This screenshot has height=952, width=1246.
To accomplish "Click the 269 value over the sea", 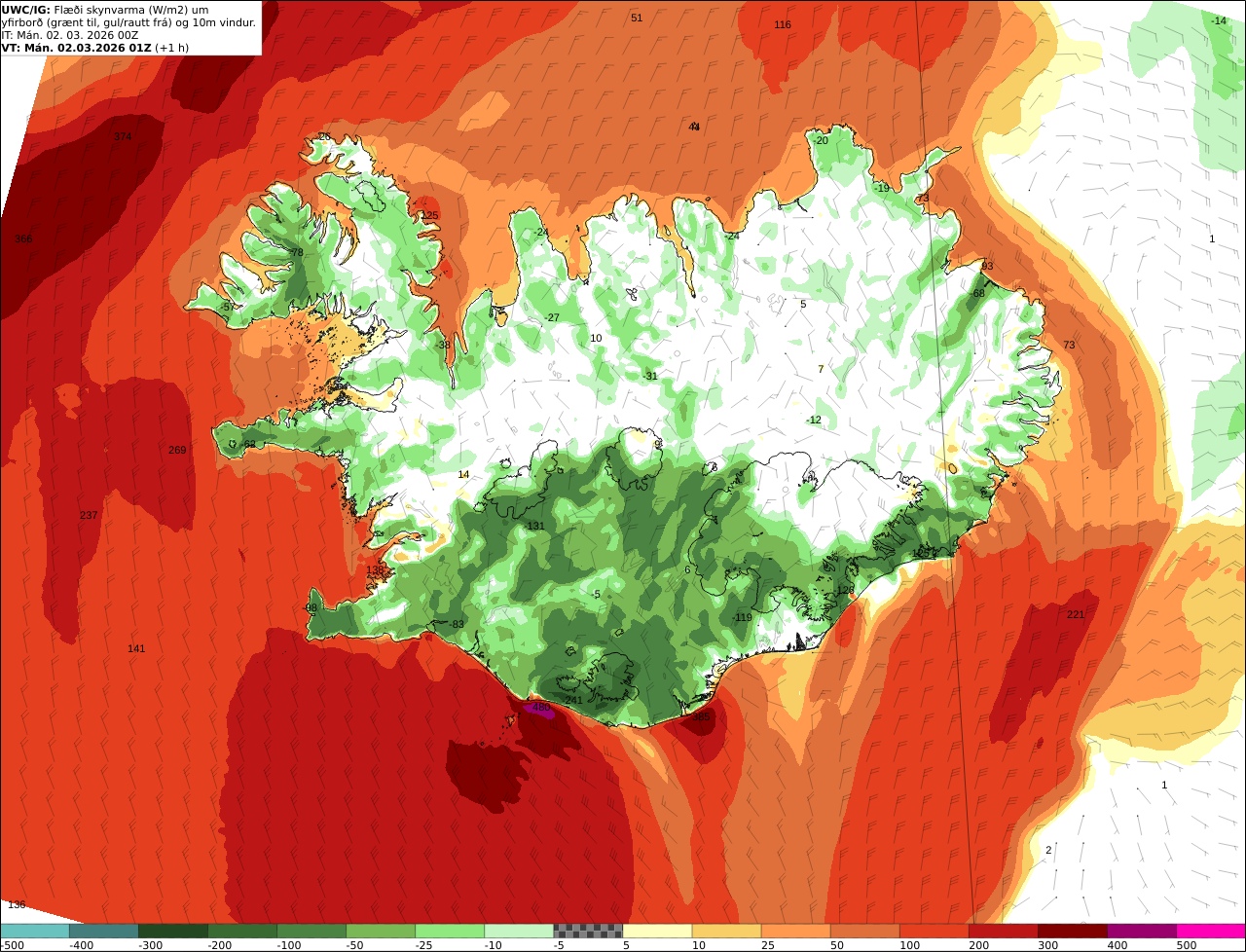I will tap(177, 451).
